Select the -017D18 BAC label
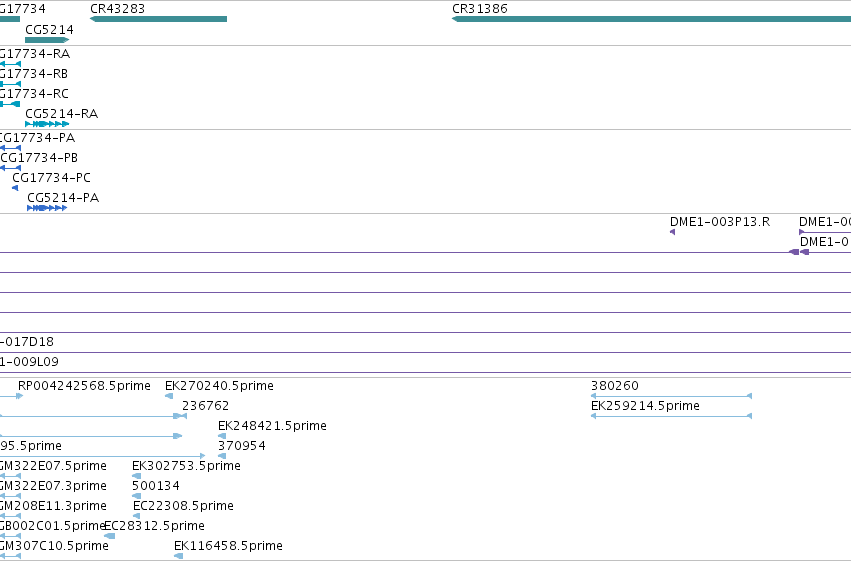The width and height of the screenshot is (851, 561). tap(27, 341)
